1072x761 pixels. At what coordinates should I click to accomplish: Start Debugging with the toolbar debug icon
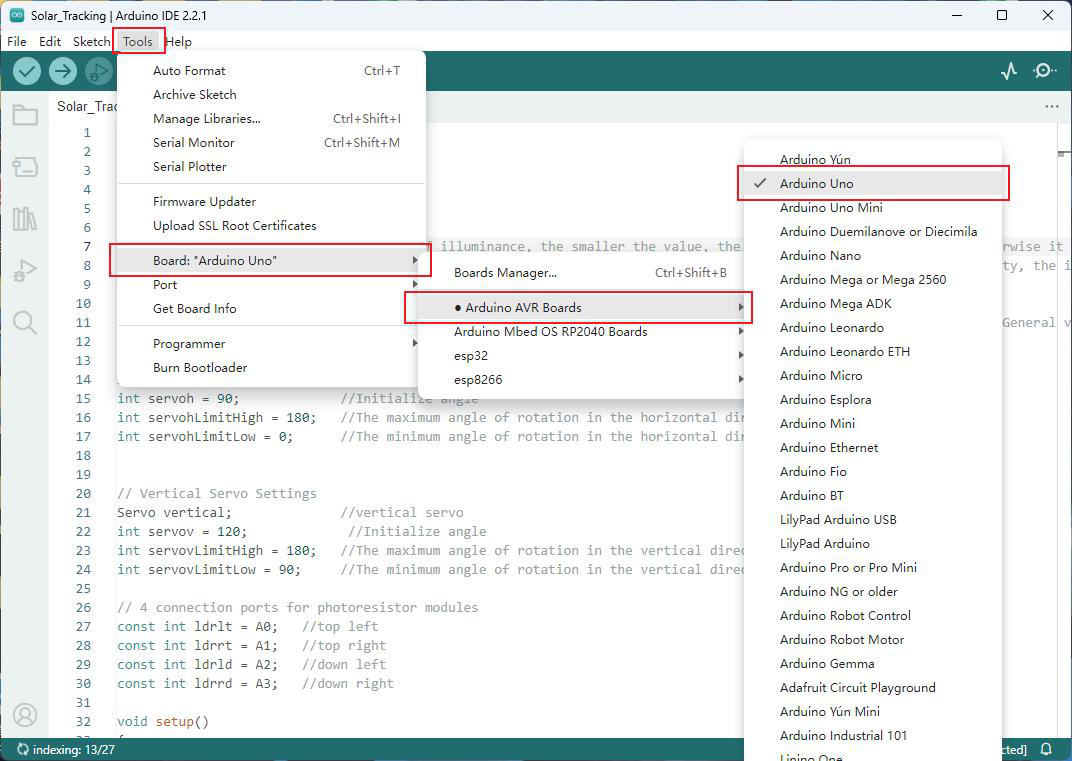(x=99, y=71)
